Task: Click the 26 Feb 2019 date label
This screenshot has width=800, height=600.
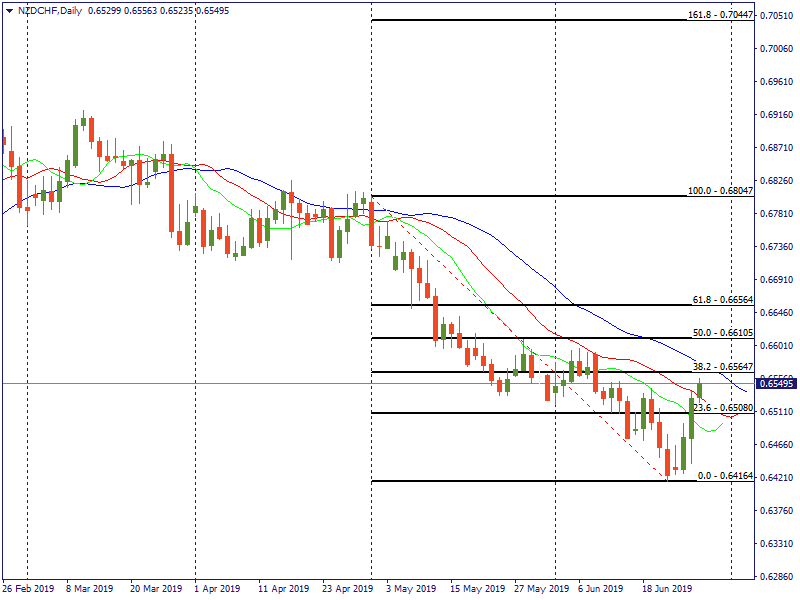Action: click(27, 589)
